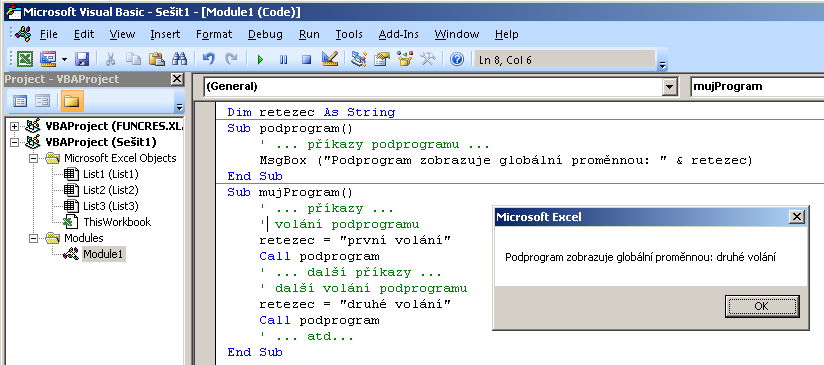Select Module1 in project tree
Image resolution: width=824 pixels, height=365 pixels.
[104, 254]
